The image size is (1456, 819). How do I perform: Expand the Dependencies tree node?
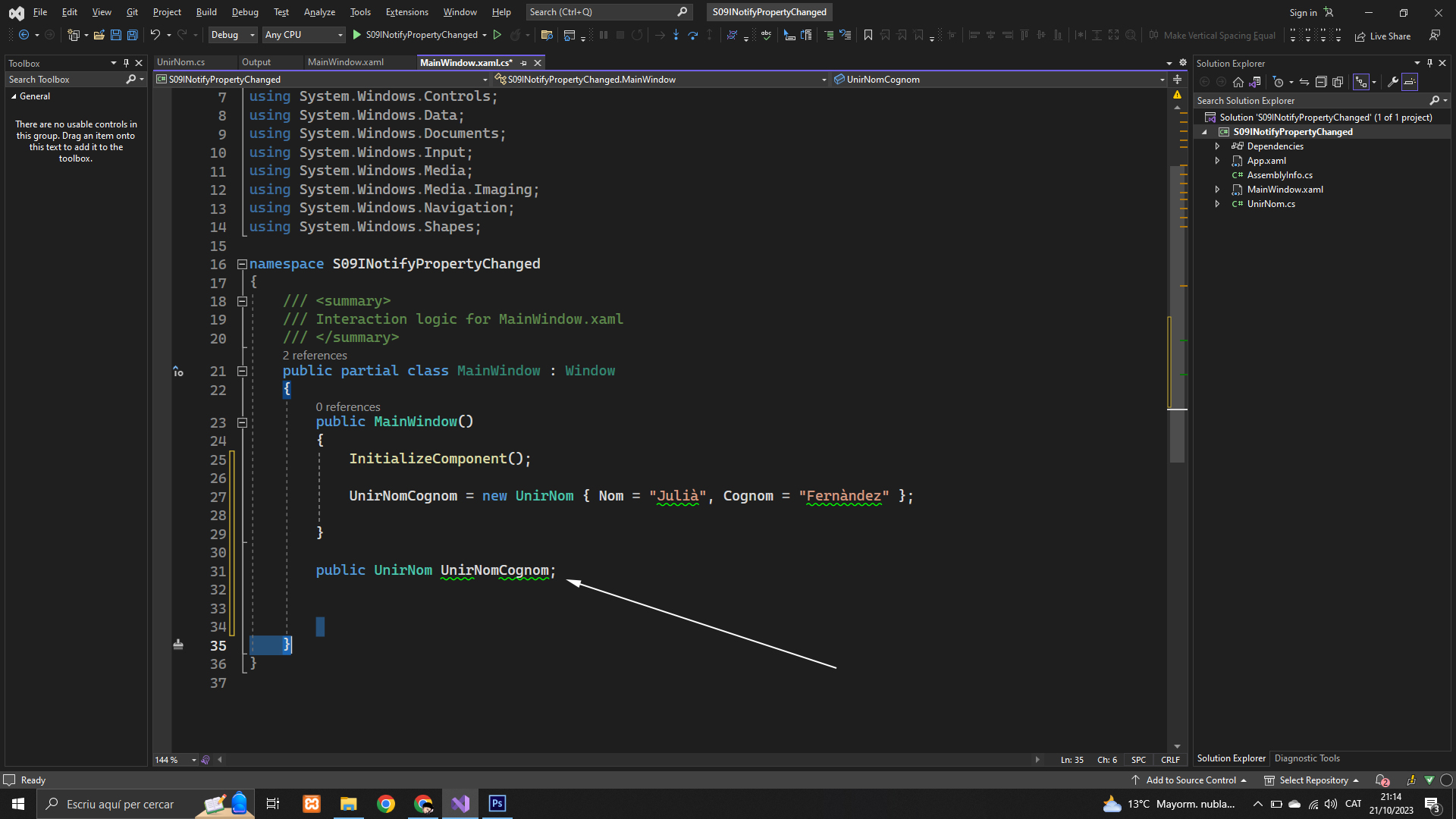[x=1217, y=146]
